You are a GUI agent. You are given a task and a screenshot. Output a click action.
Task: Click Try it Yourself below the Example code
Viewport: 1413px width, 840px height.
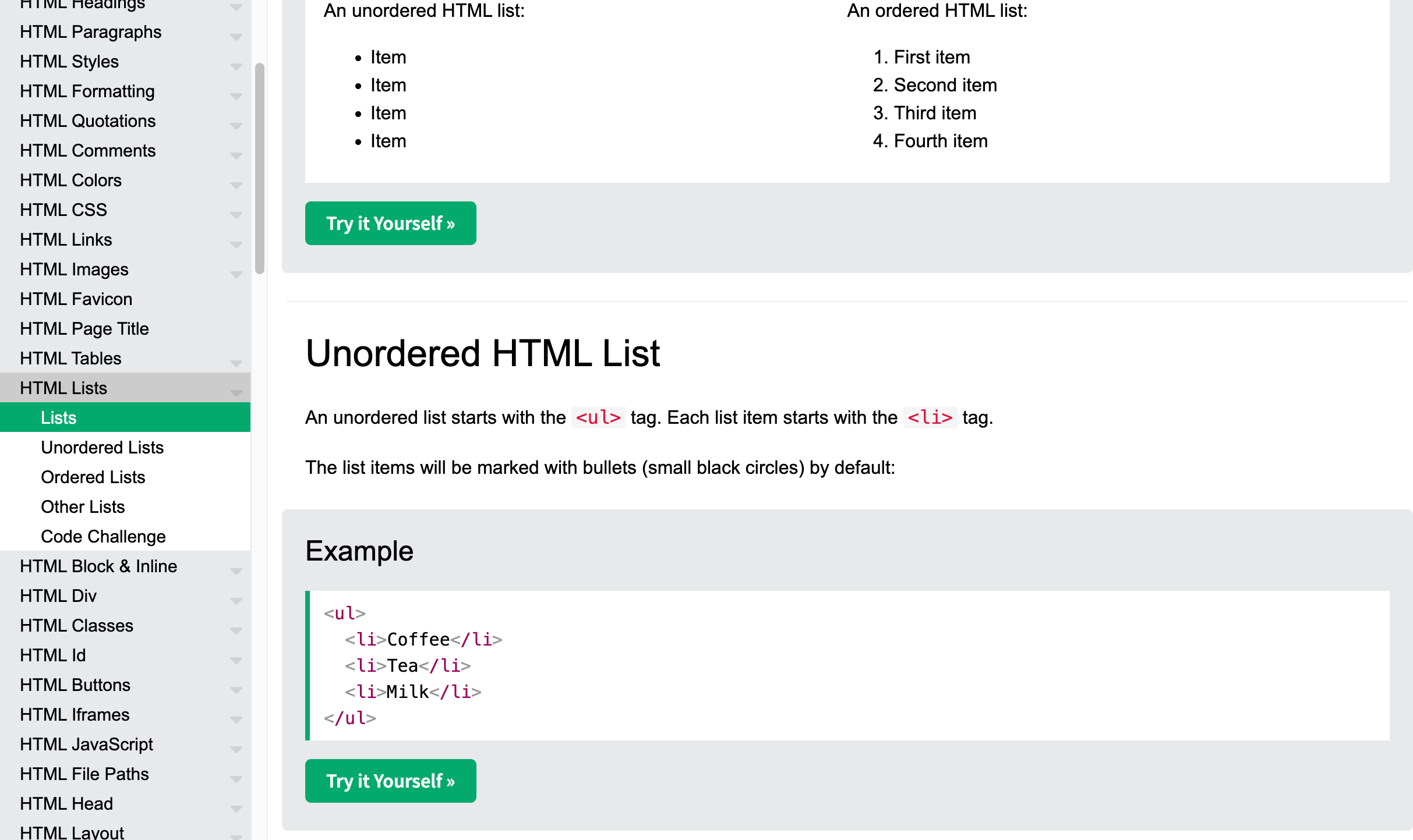390,781
